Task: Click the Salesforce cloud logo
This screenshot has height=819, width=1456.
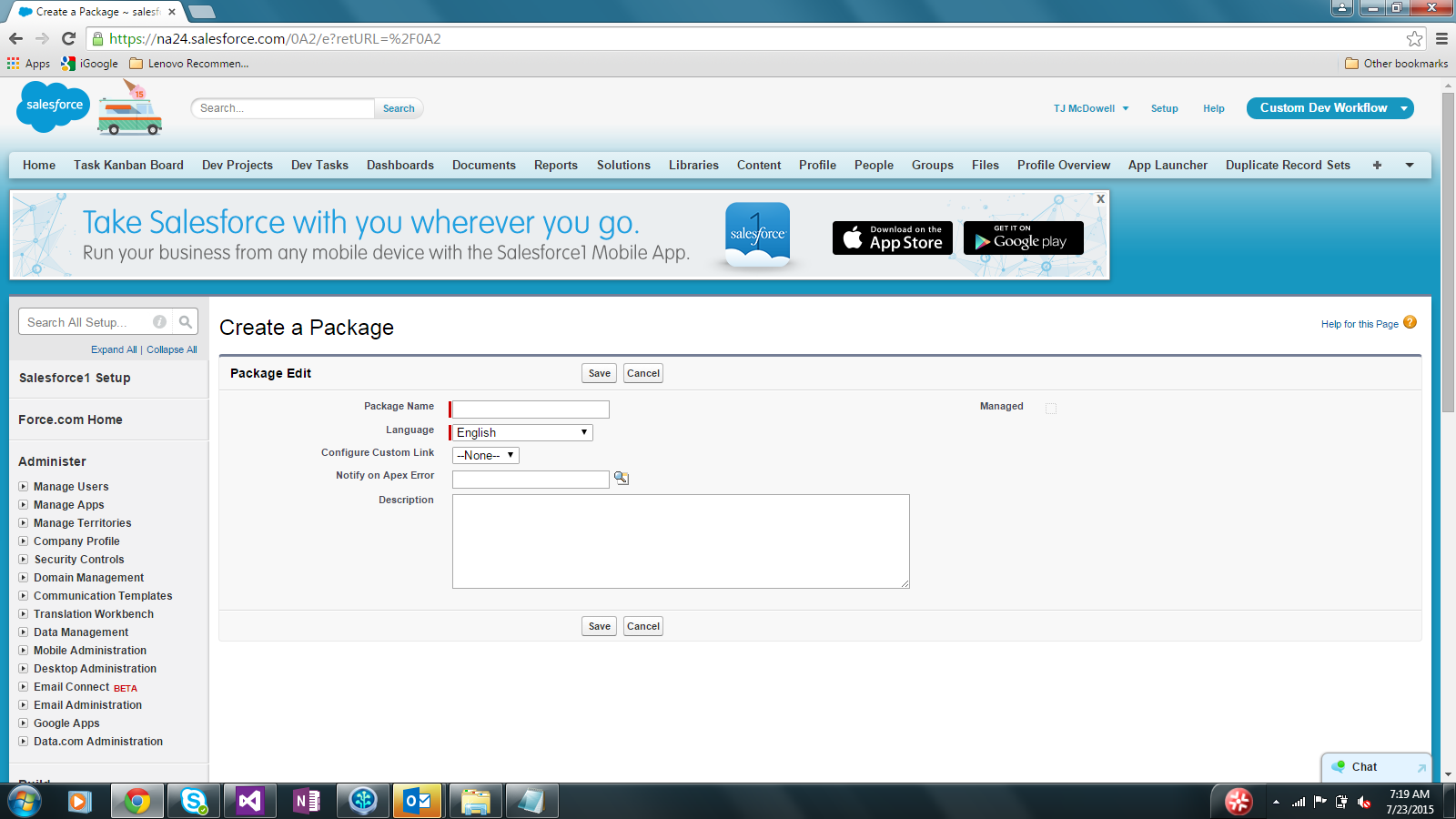Action: pos(54,106)
